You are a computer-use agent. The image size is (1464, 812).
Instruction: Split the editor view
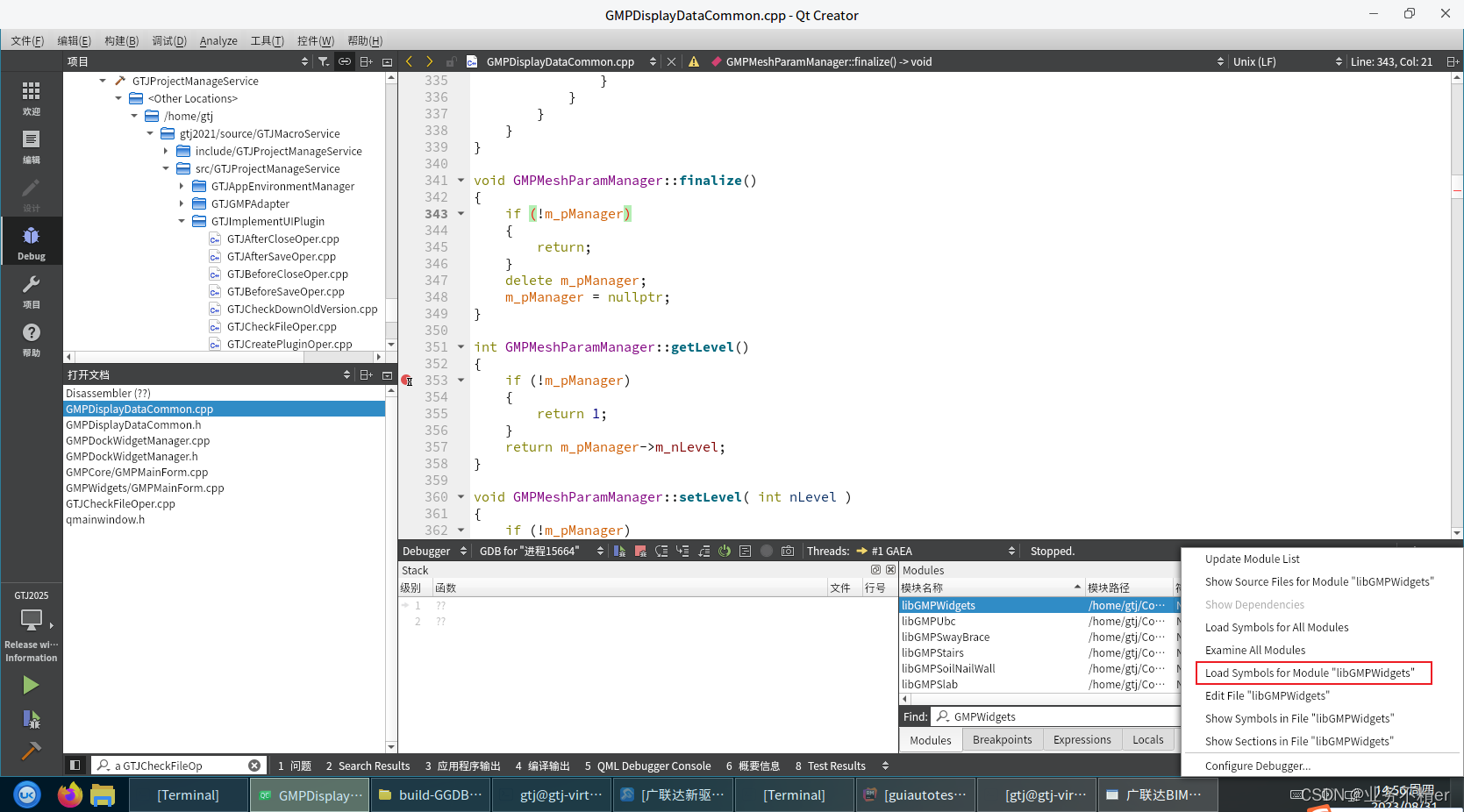pos(1453,61)
